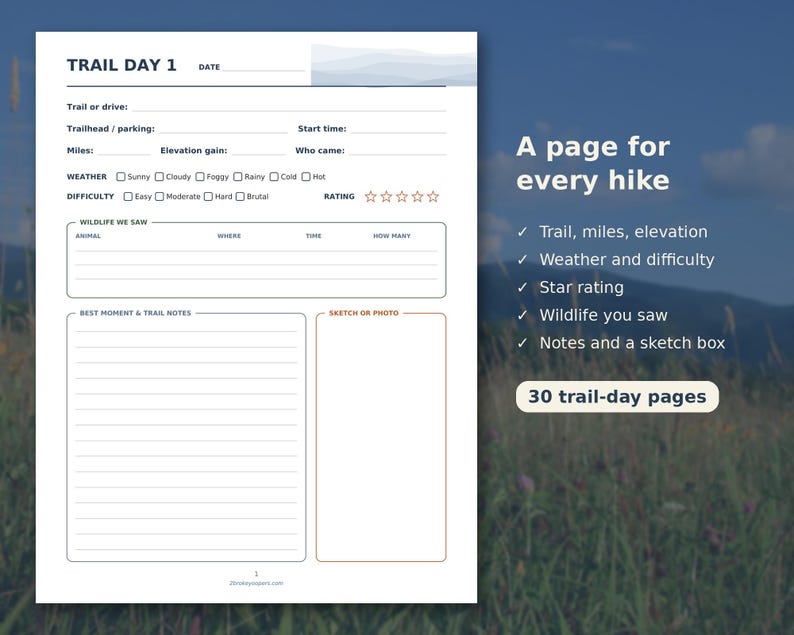
Task: Click the DIFFICULTY label
Action: click(91, 196)
